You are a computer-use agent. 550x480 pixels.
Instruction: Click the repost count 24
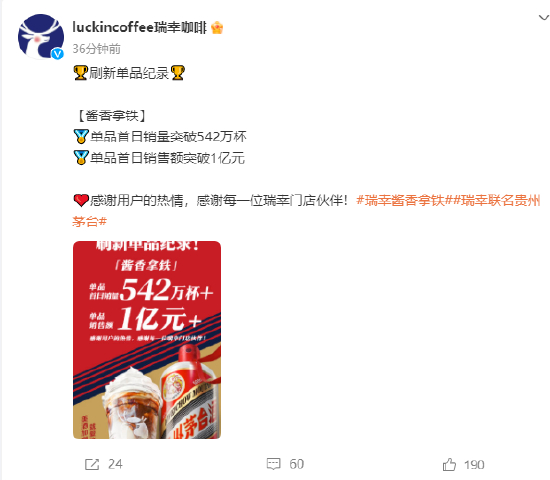click(x=115, y=464)
